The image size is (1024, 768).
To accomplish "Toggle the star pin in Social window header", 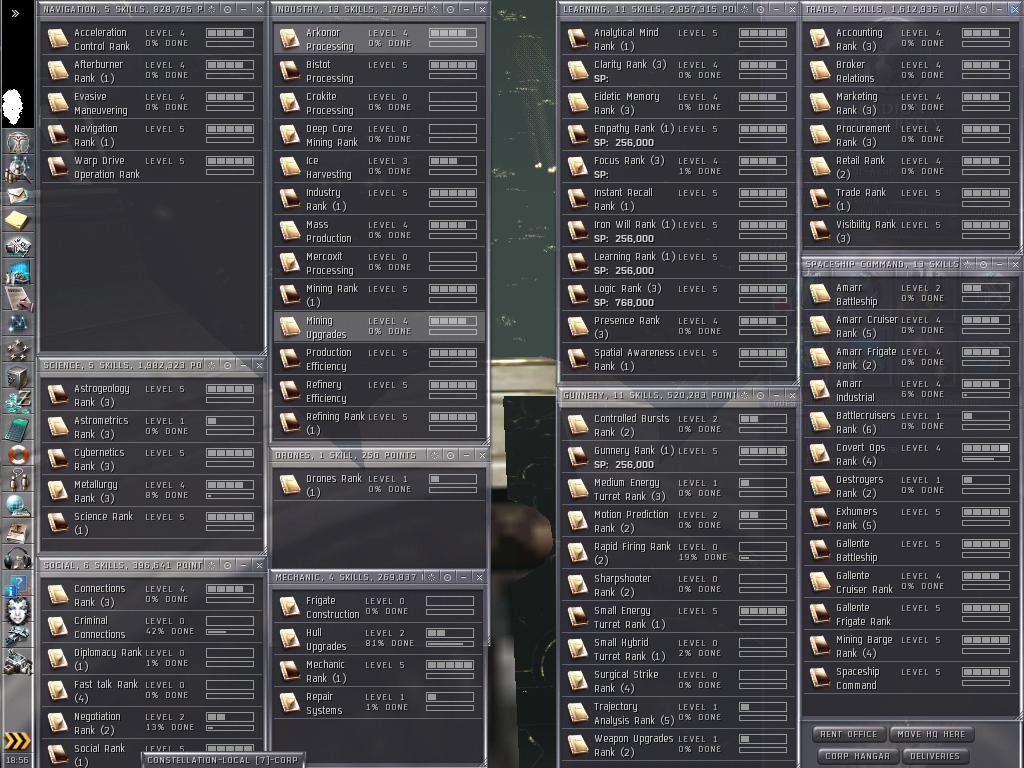I will coord(212,565).
